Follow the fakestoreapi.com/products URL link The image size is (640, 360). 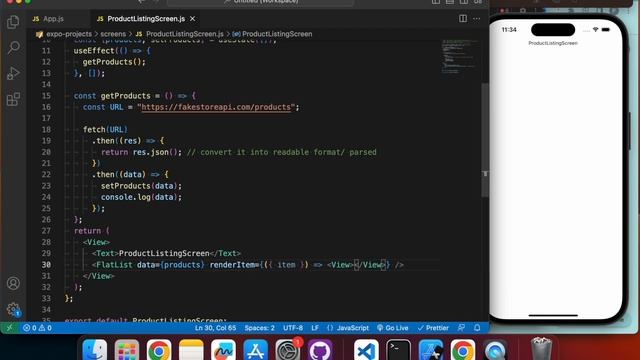coord(216,107)
